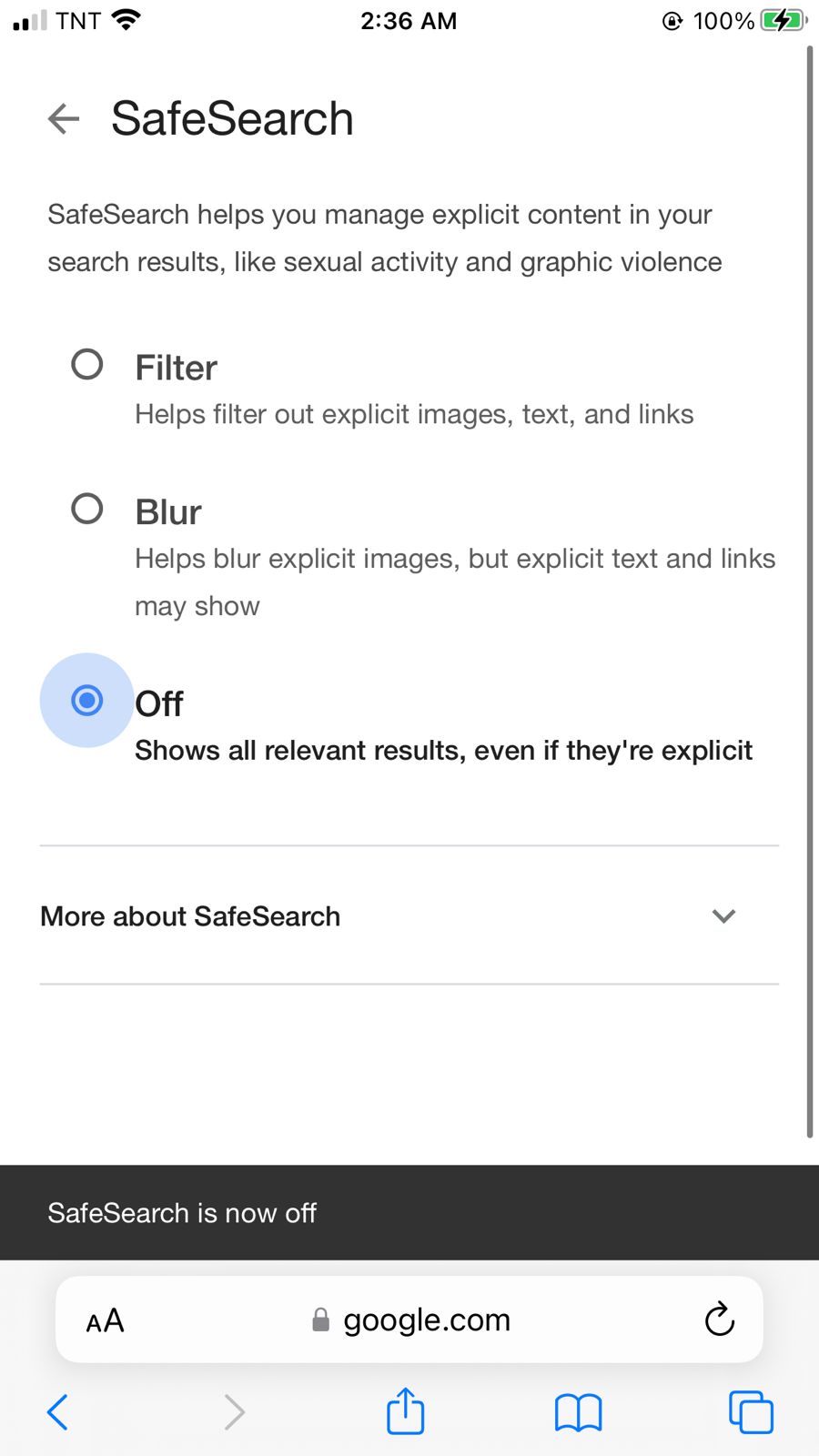This screenshot has height=1456, width=819.
Task: Choose the Blur option
Action: [86, 509]
